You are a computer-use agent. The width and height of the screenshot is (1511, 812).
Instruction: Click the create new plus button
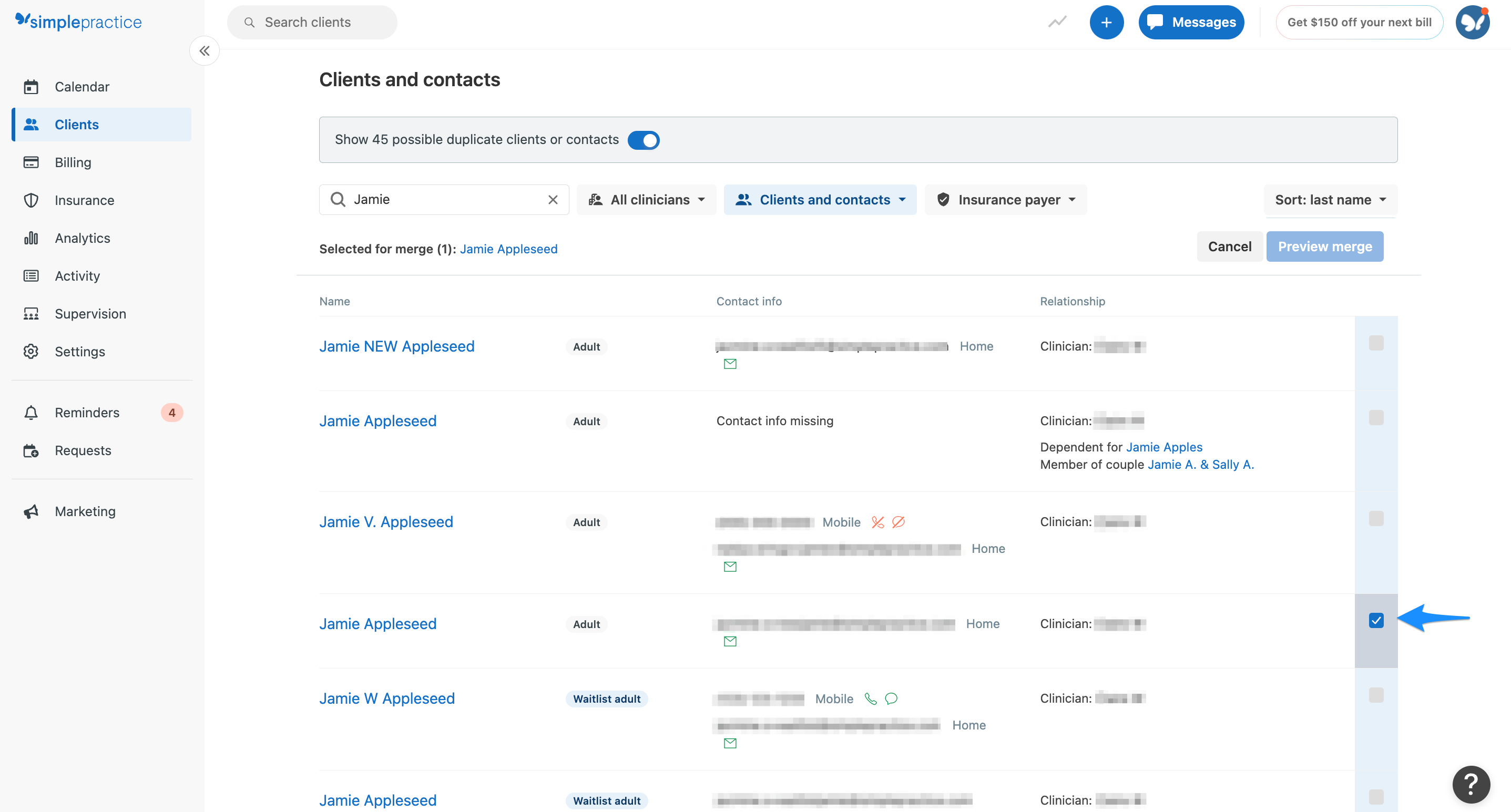point(1106,22)
